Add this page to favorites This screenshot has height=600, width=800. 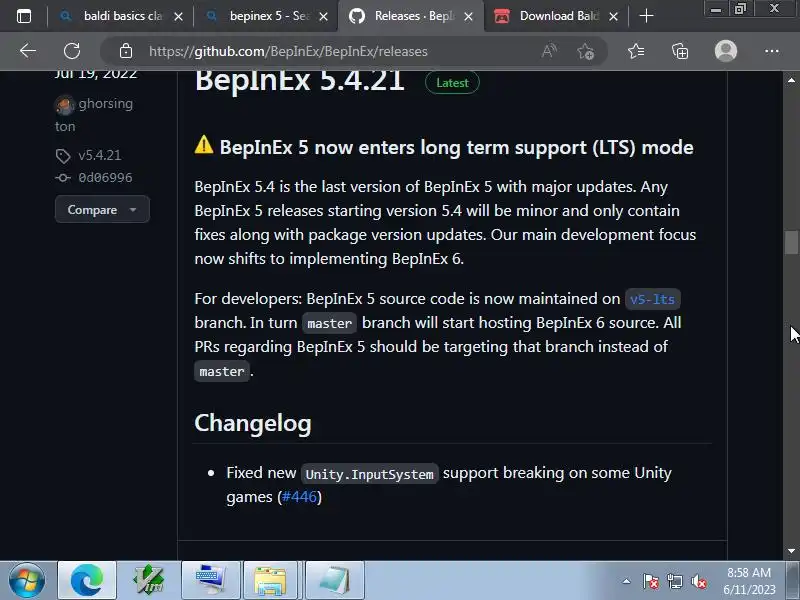(x=586, y=52)
